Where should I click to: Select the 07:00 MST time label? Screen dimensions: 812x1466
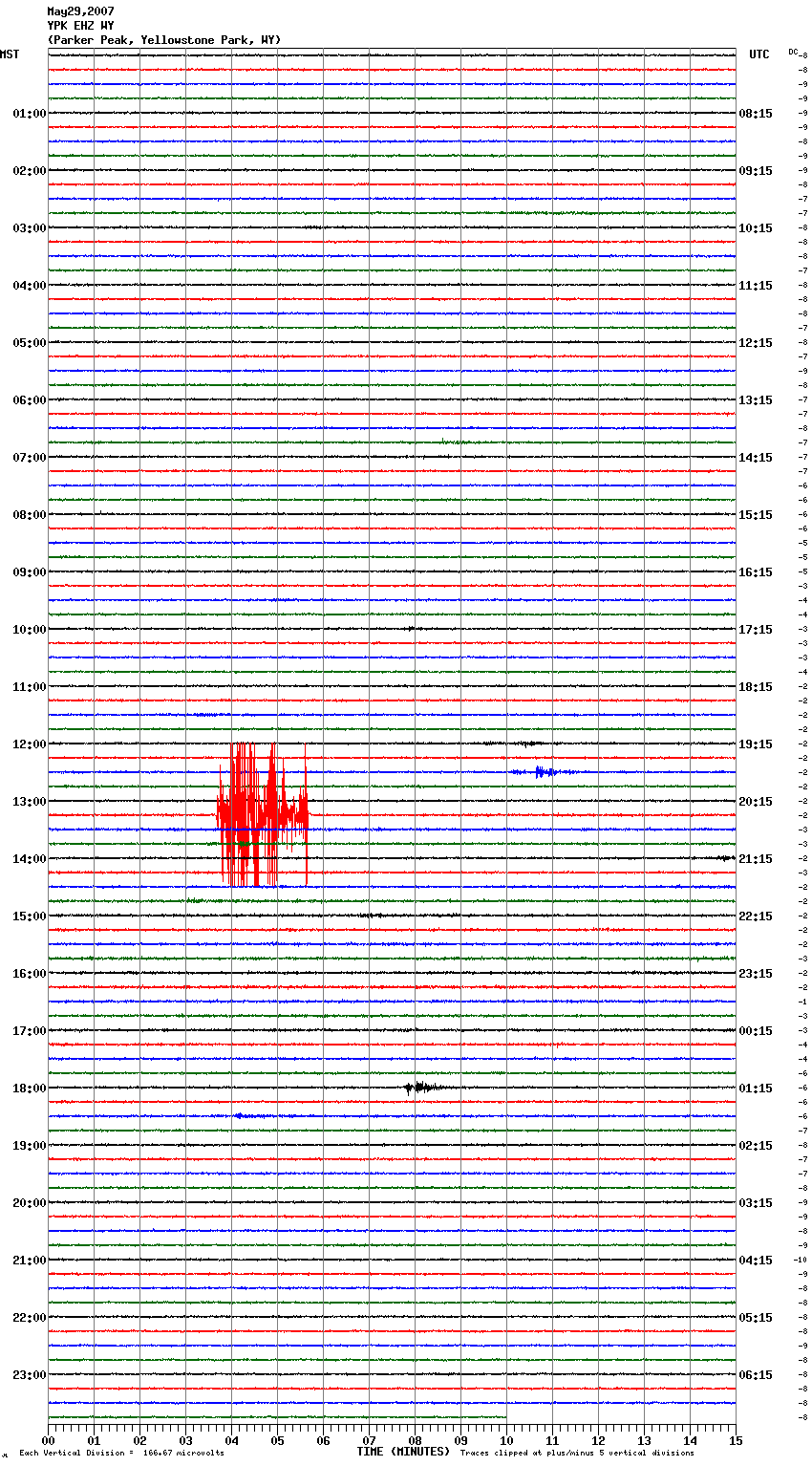pyautogui.click(x=30, y=458)
